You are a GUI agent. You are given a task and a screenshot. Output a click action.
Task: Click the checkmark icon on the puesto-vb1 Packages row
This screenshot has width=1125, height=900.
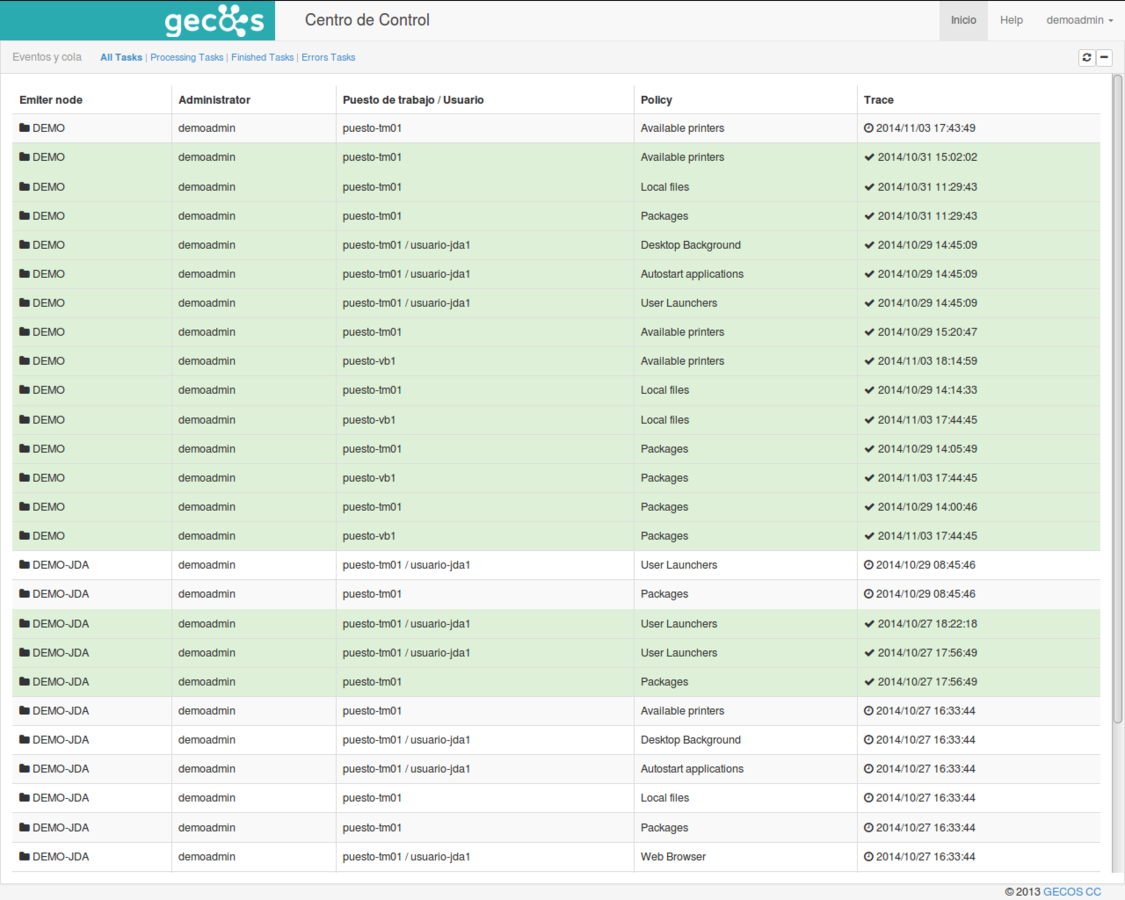click(x=868, y=477)
